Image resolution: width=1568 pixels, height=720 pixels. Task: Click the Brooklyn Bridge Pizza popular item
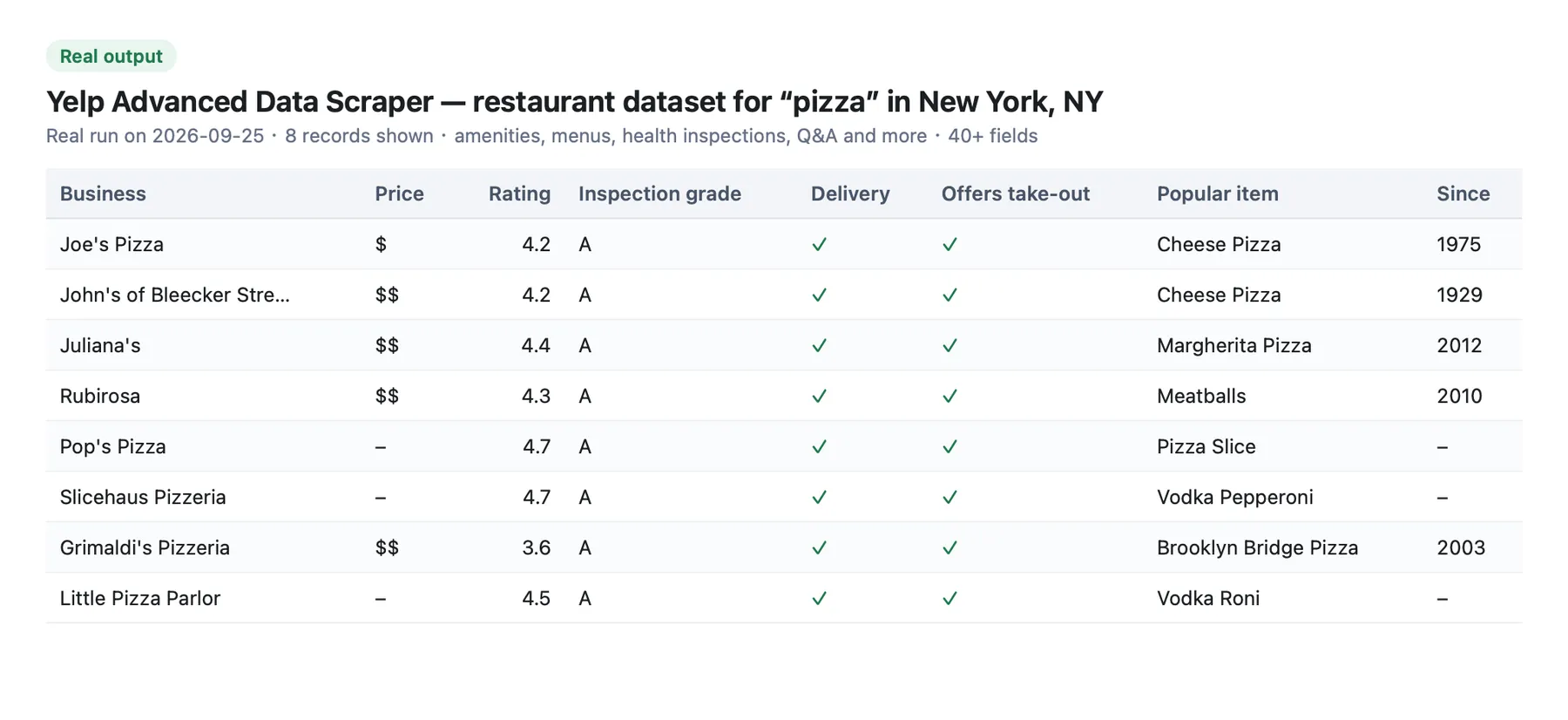pos(1257,547)
